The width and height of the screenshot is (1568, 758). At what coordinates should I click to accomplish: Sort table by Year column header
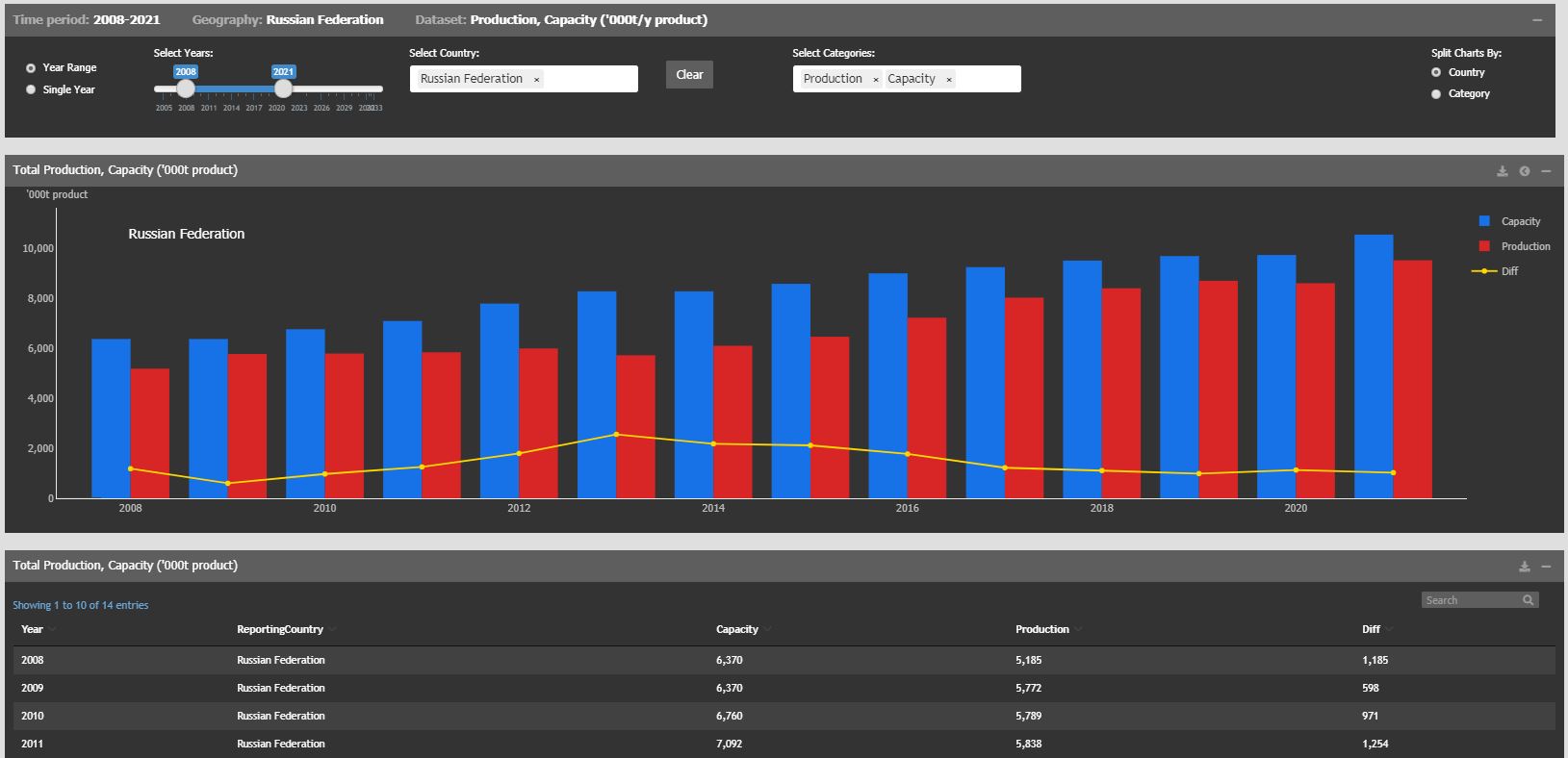click(x=33, y=629)
